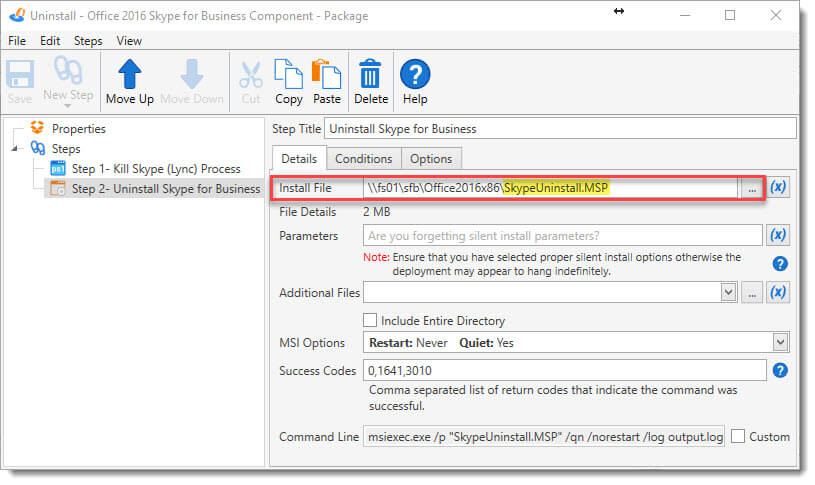Enable the Include Entire Directory checkbox

[x=370, y=320]
